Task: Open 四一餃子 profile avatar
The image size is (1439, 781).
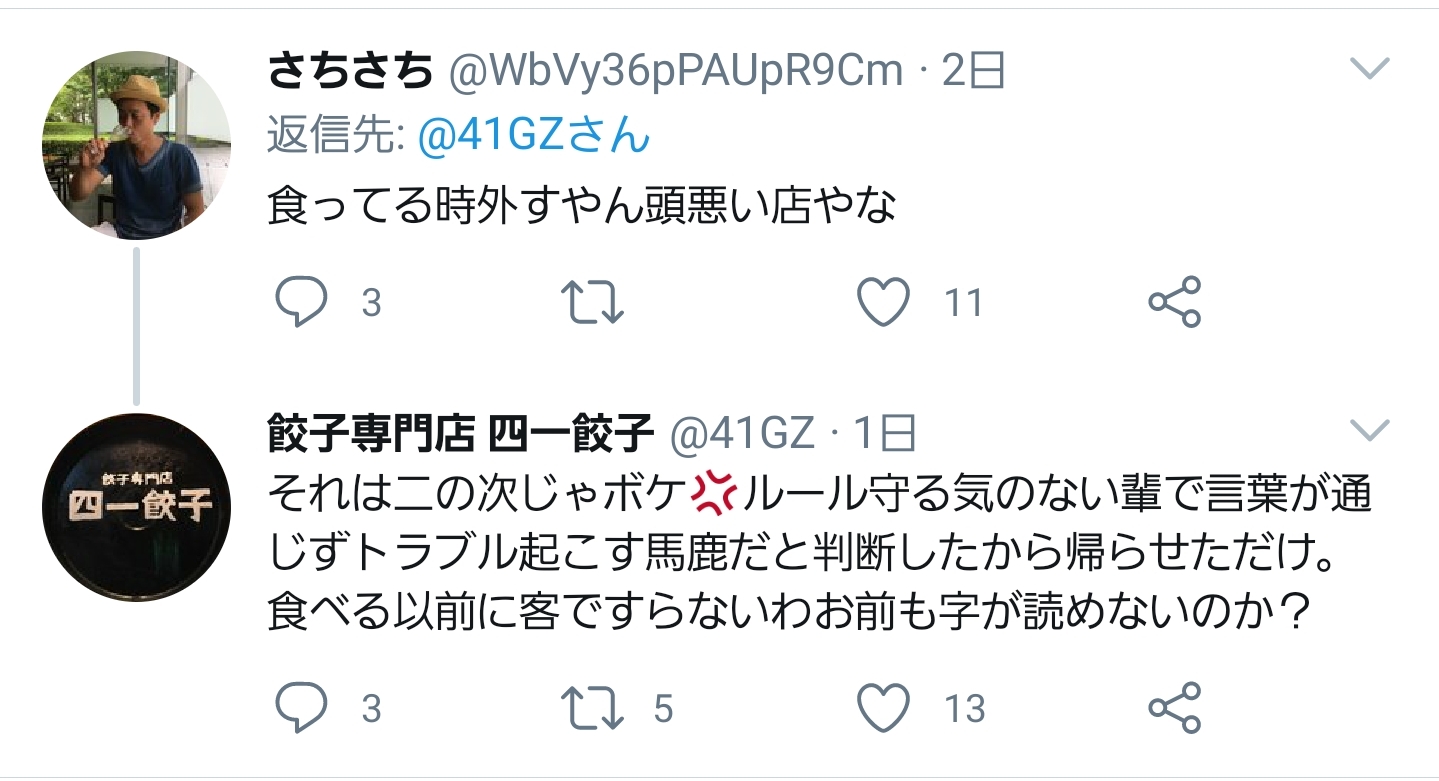Action: click(x=136, y=507)
